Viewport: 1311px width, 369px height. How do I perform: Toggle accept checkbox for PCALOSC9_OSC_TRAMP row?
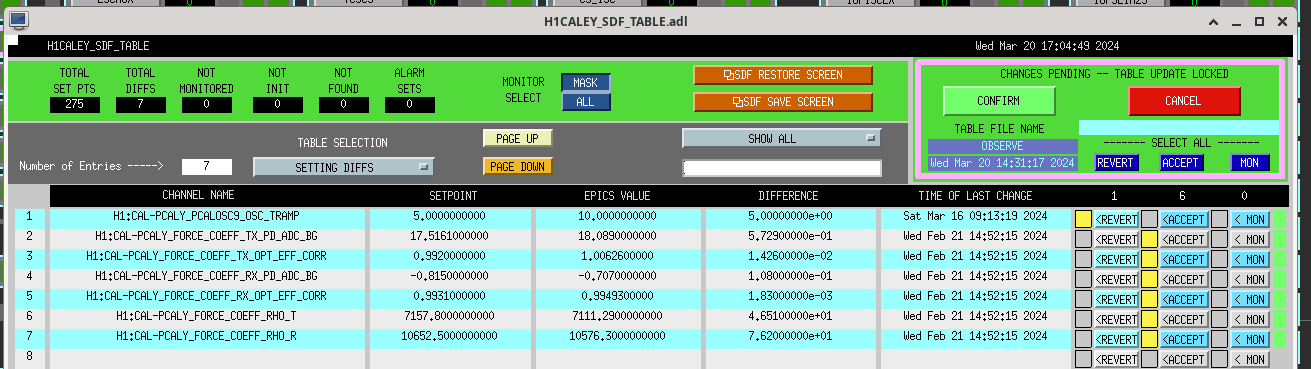point(1150,218)
